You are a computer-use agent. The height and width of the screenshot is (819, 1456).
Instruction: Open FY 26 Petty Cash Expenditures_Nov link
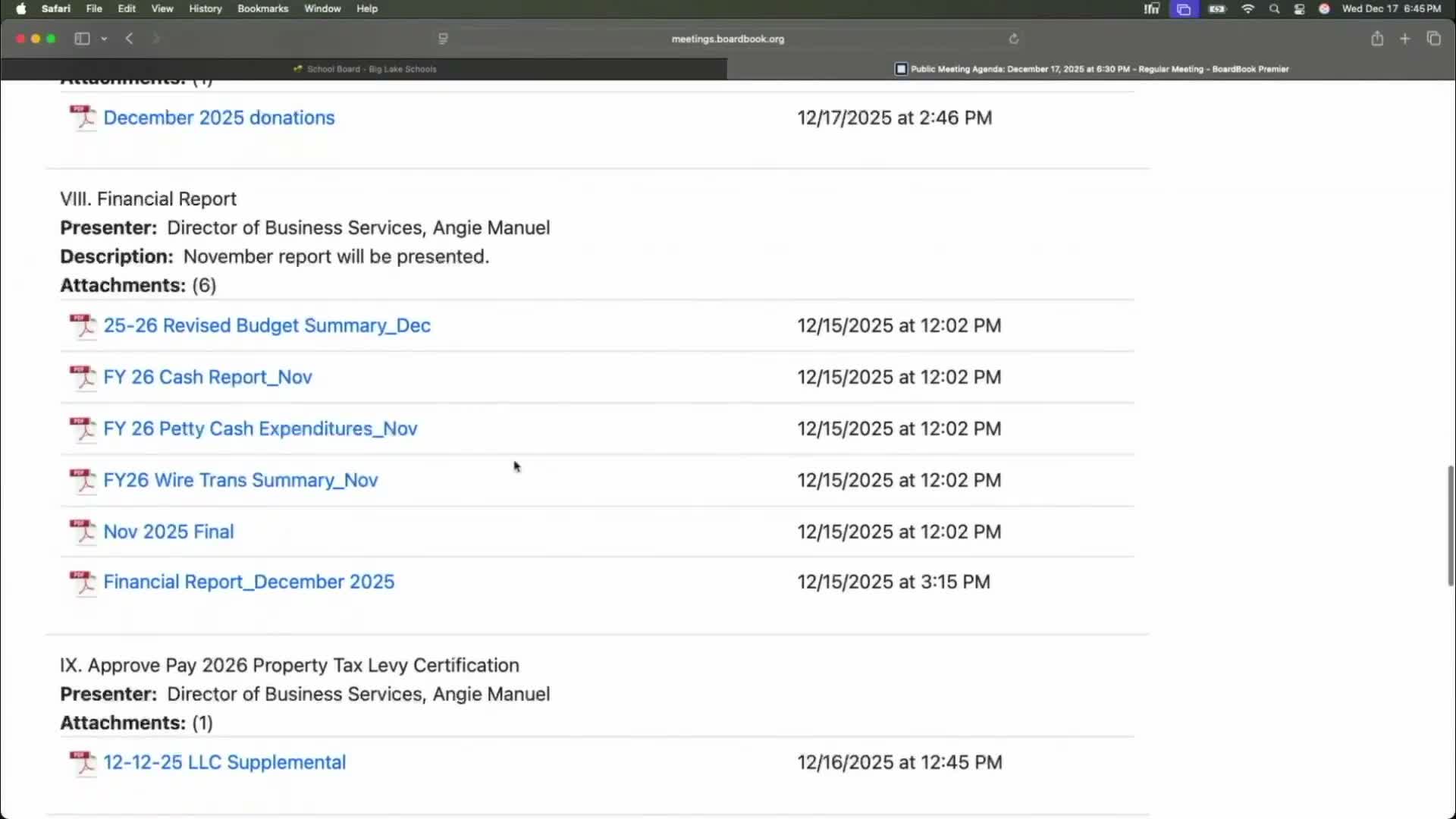click(x=260, y=428)
